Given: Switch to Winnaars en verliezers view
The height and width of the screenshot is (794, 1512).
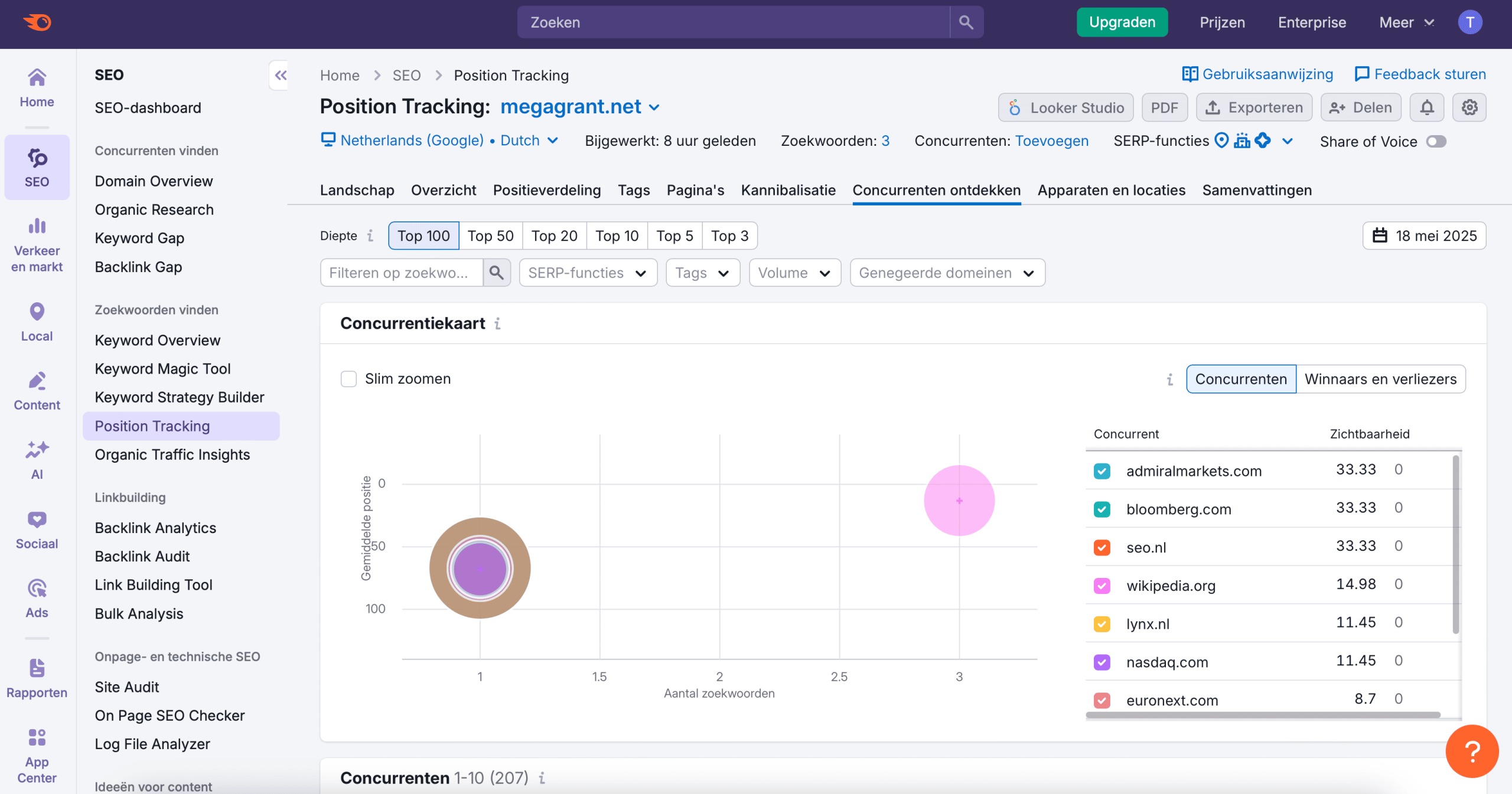Looking at the screenshot, I should pyautogui.click(x=1381, y=379).
